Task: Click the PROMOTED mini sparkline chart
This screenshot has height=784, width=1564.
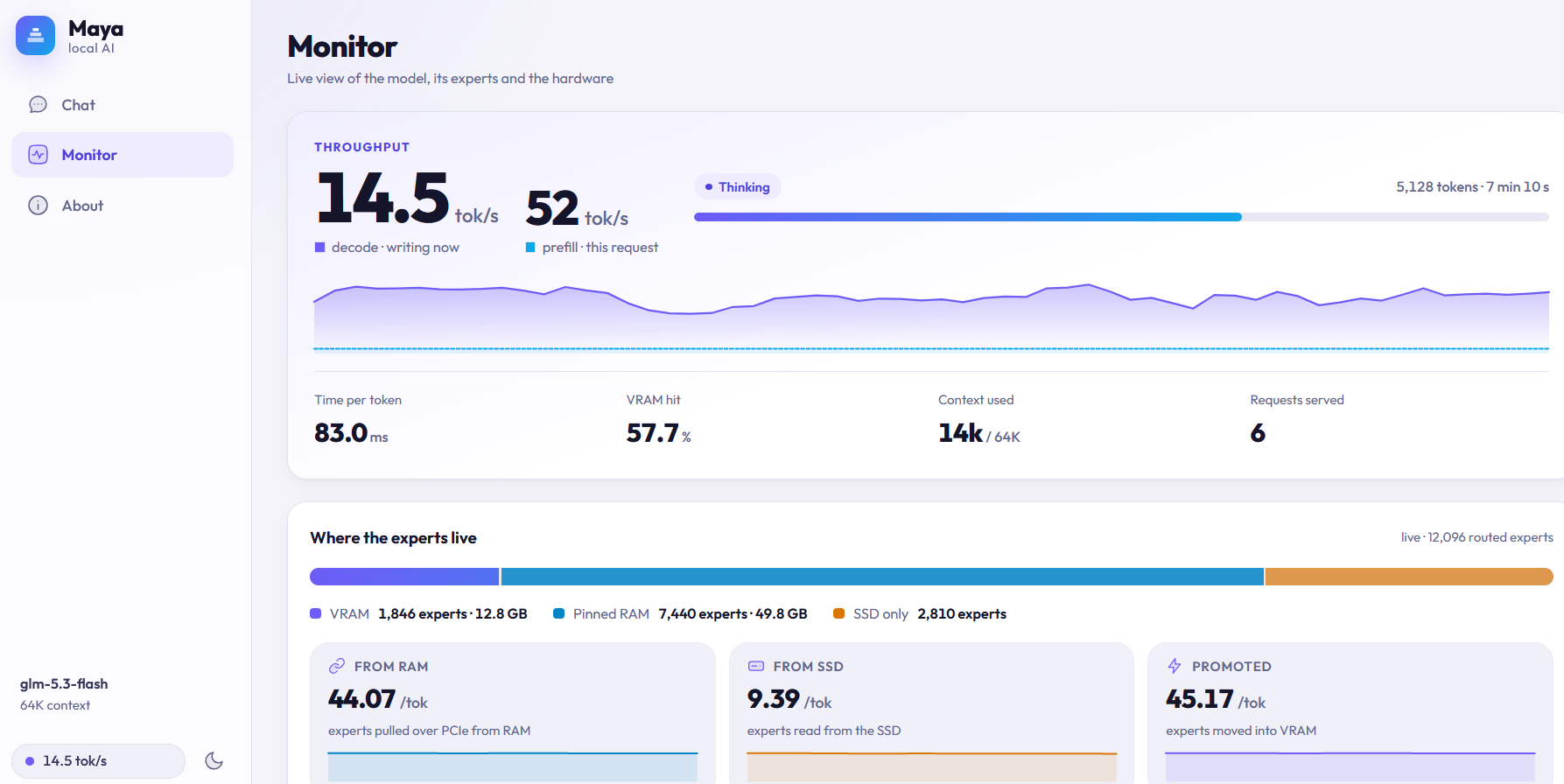Action: [1350, 766]
